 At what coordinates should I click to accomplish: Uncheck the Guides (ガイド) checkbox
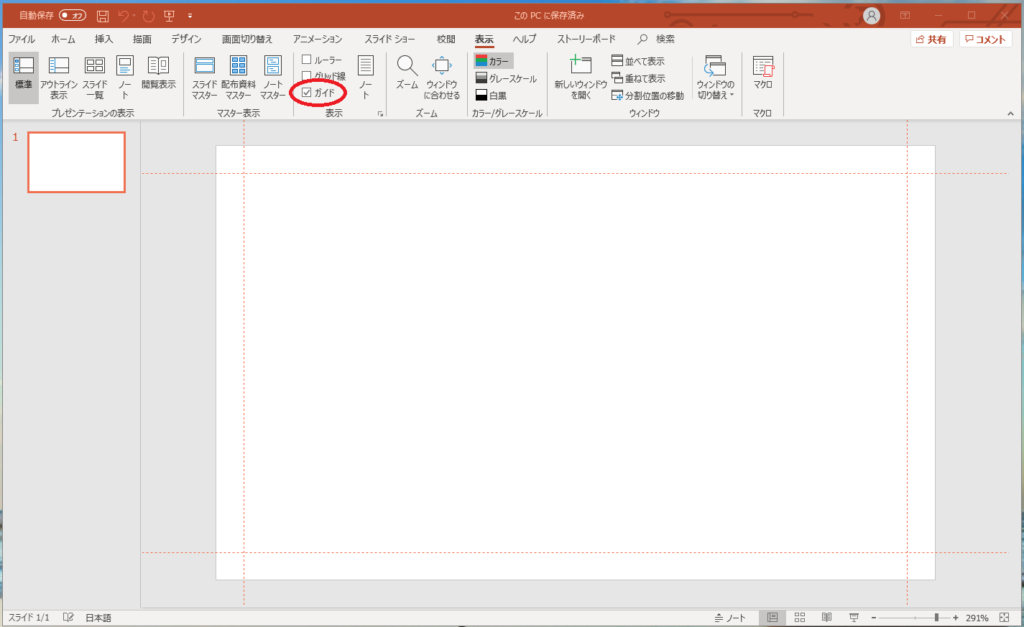(x=307, y=93)
